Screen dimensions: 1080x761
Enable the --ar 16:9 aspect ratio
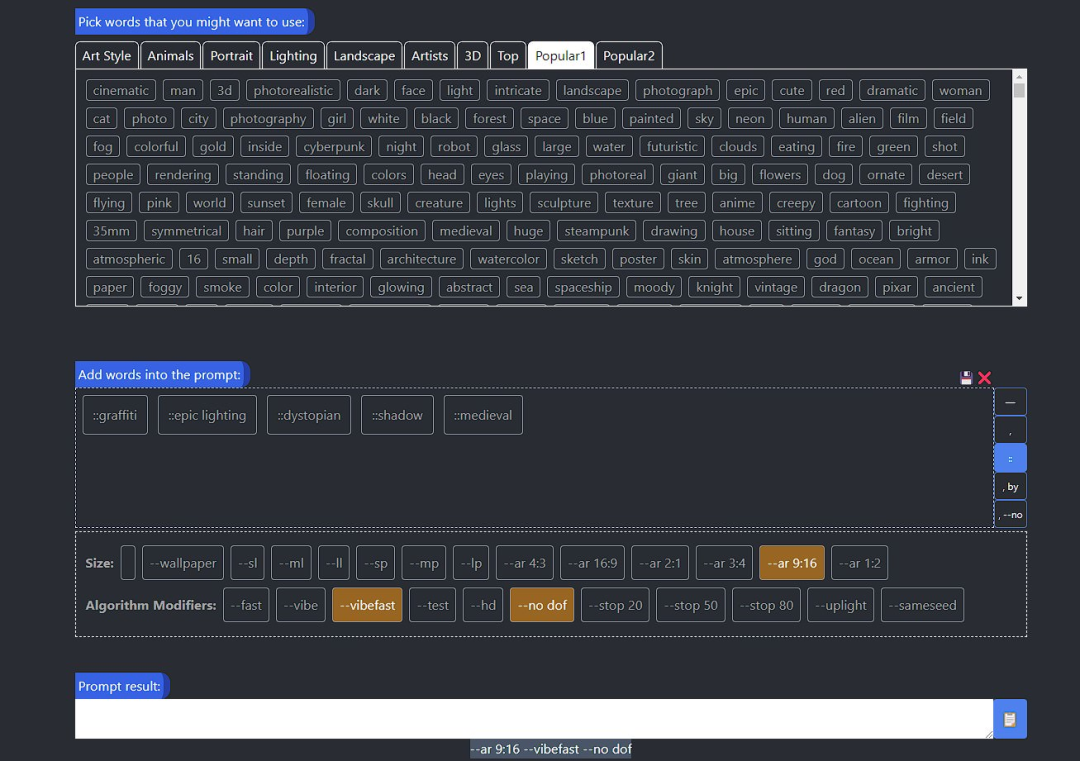[x=592, y=563]
